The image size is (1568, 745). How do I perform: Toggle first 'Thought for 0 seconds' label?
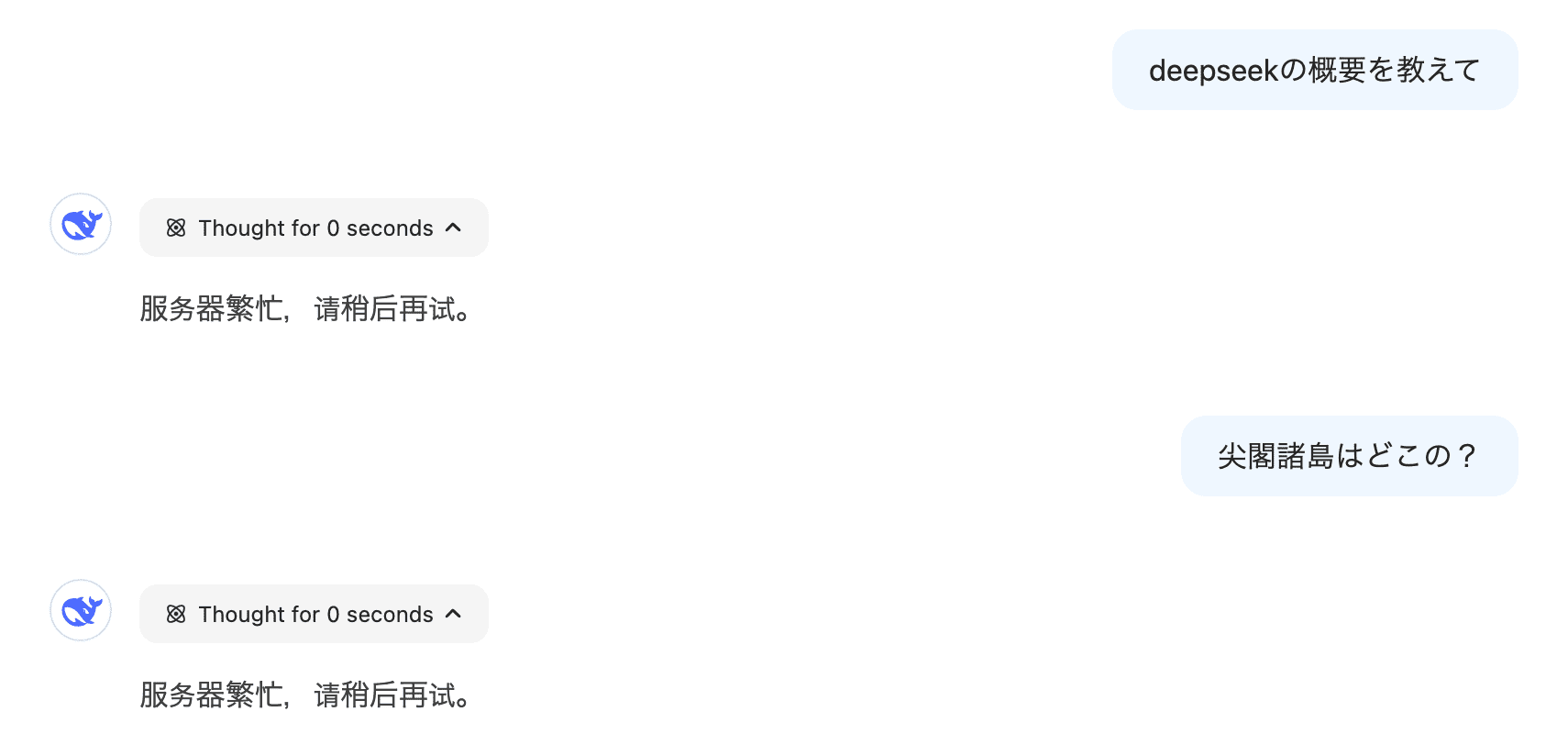click(315, 228)
